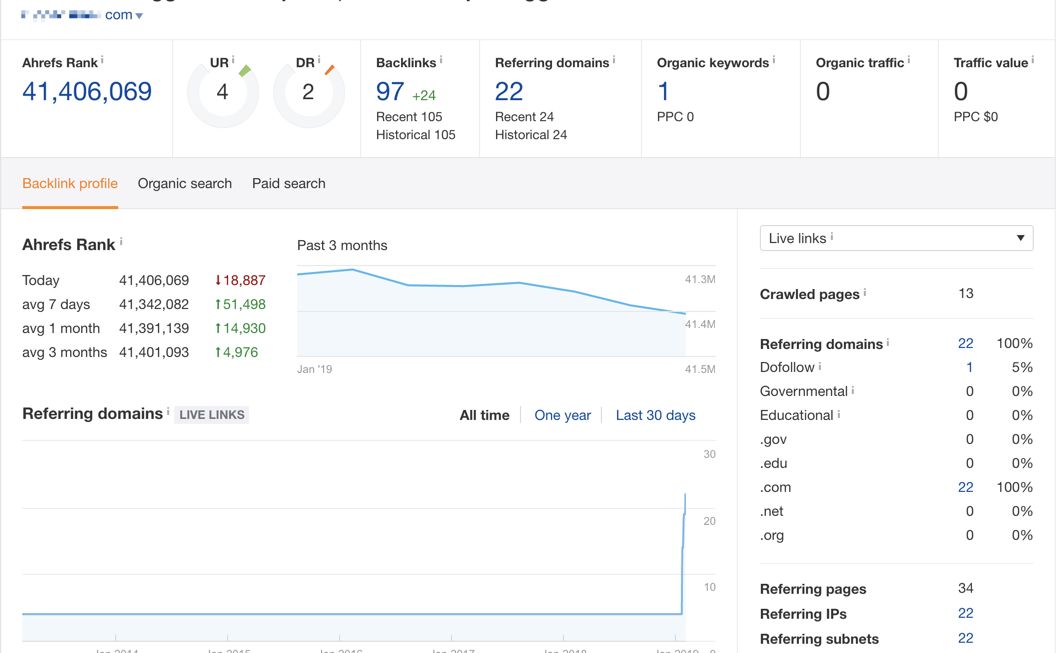Click the UR info icon
The width and height of the screenshot is (1060, 653).
pyautogui.click(x=233, y=61)
